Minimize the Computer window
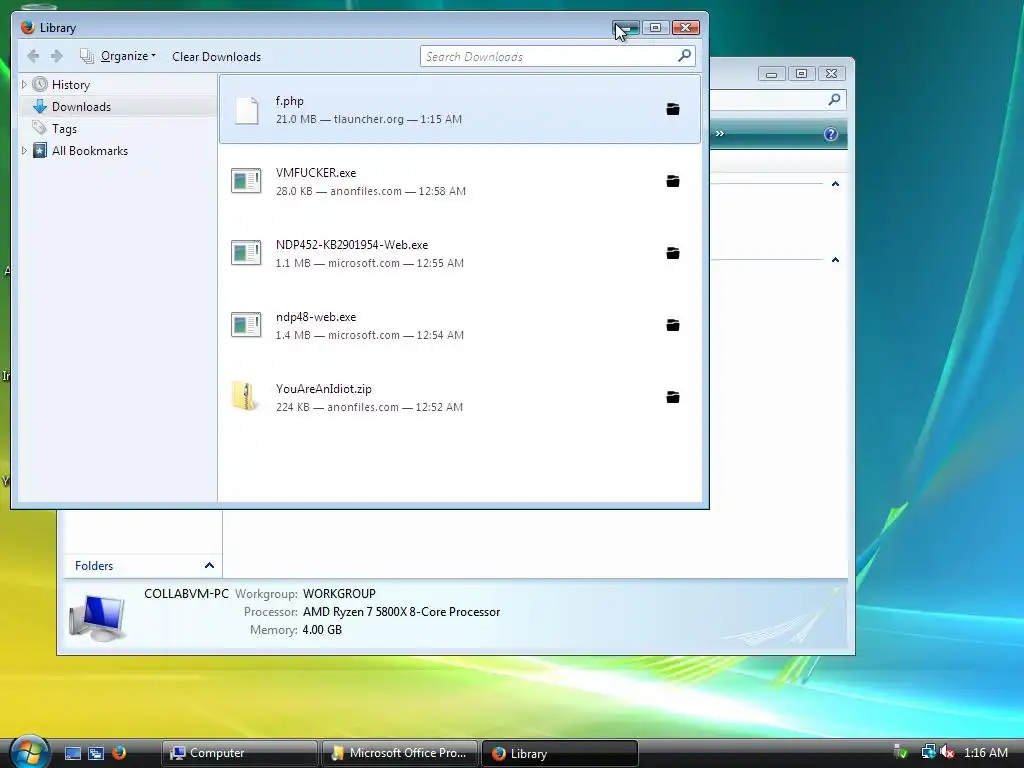The height and width of the screenshot is (768, 1024). 771,74
